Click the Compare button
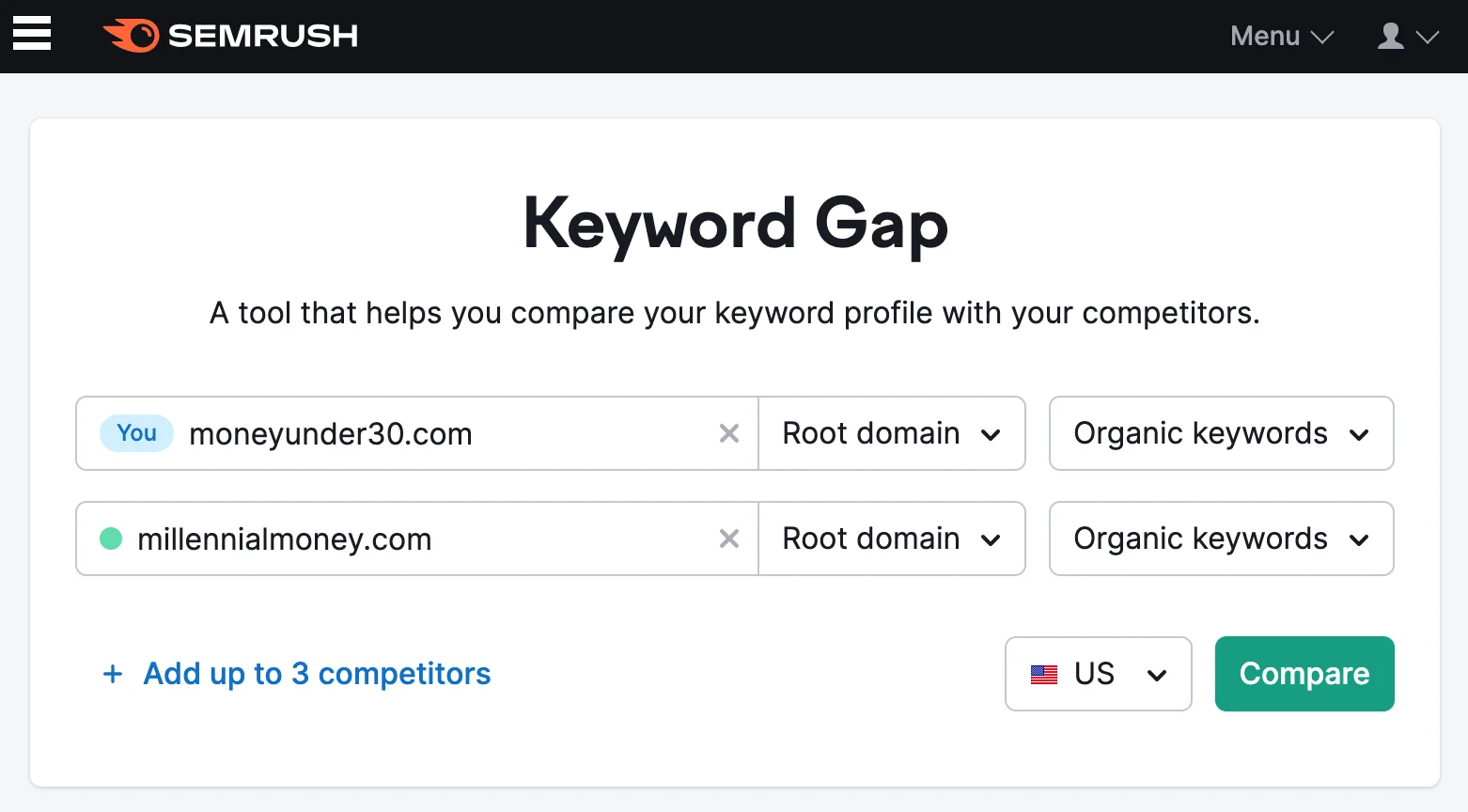1468x812 pixels. (1304, 674)
